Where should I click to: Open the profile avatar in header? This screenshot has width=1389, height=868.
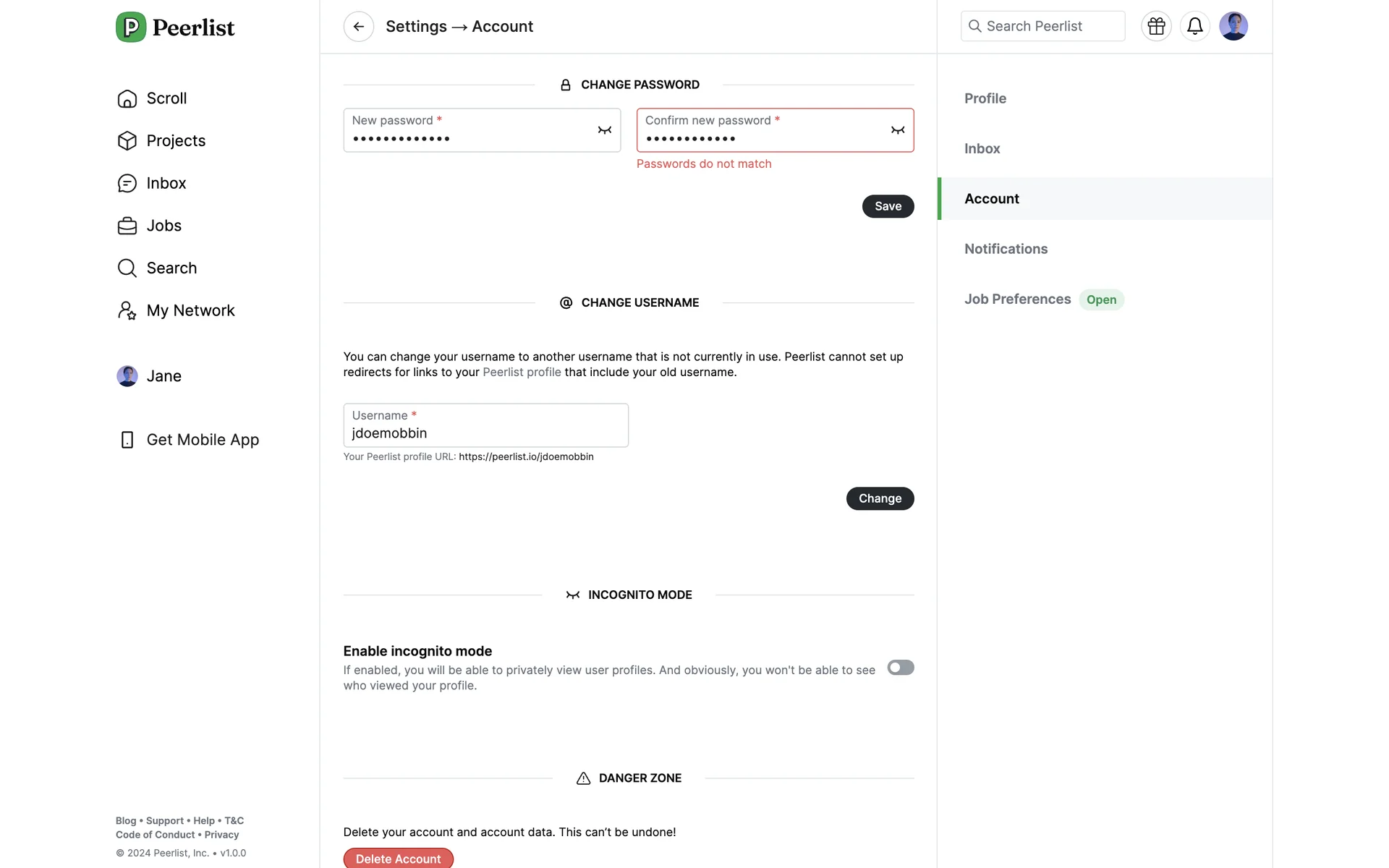[x=1233, y=27]
